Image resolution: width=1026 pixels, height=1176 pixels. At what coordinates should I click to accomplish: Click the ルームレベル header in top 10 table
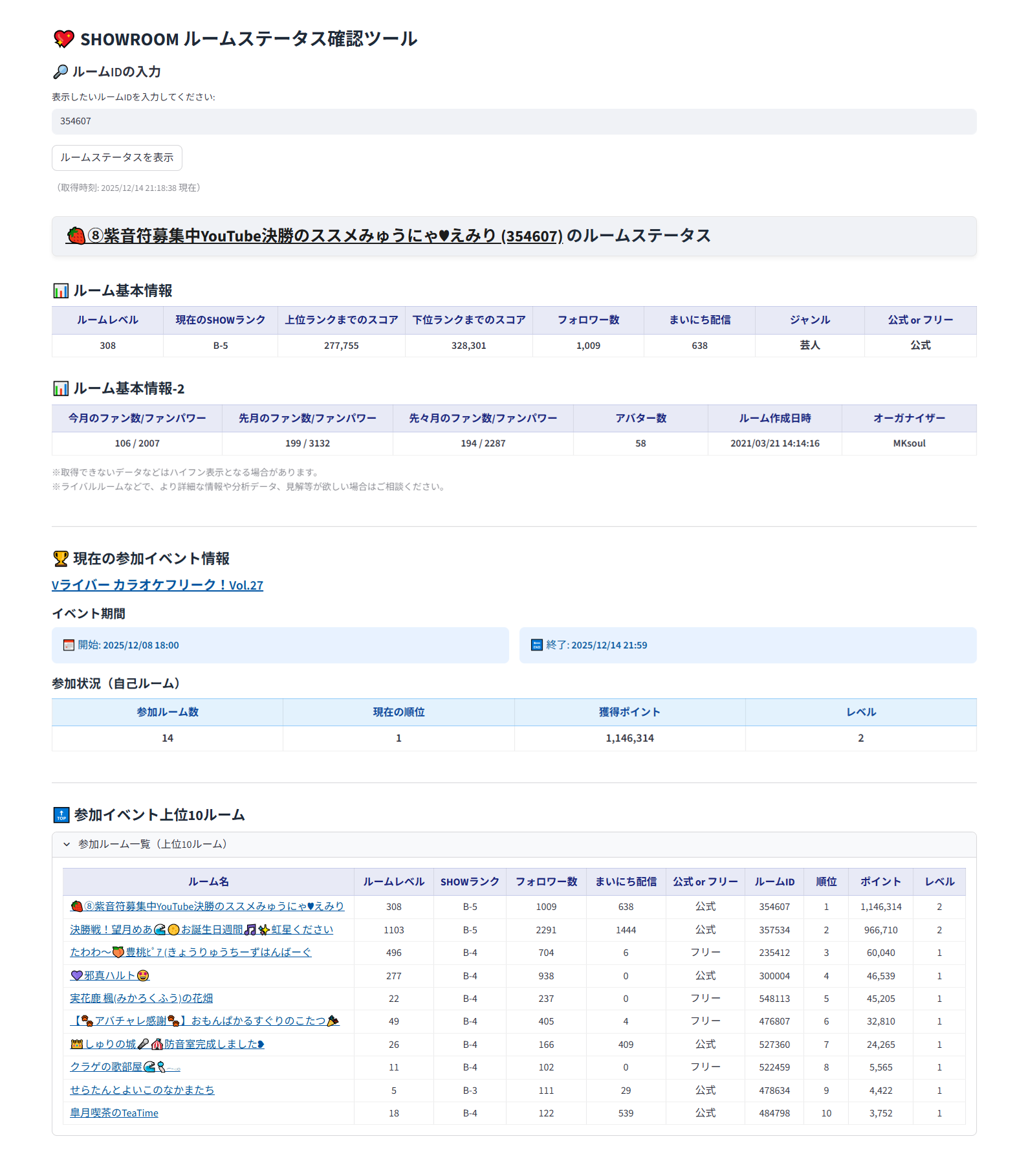click(x=393, y=882)
